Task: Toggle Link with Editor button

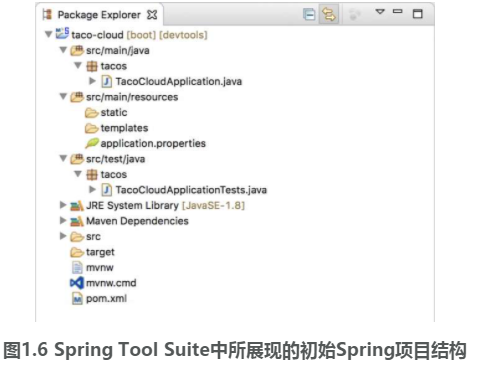Action: (329, 14)
